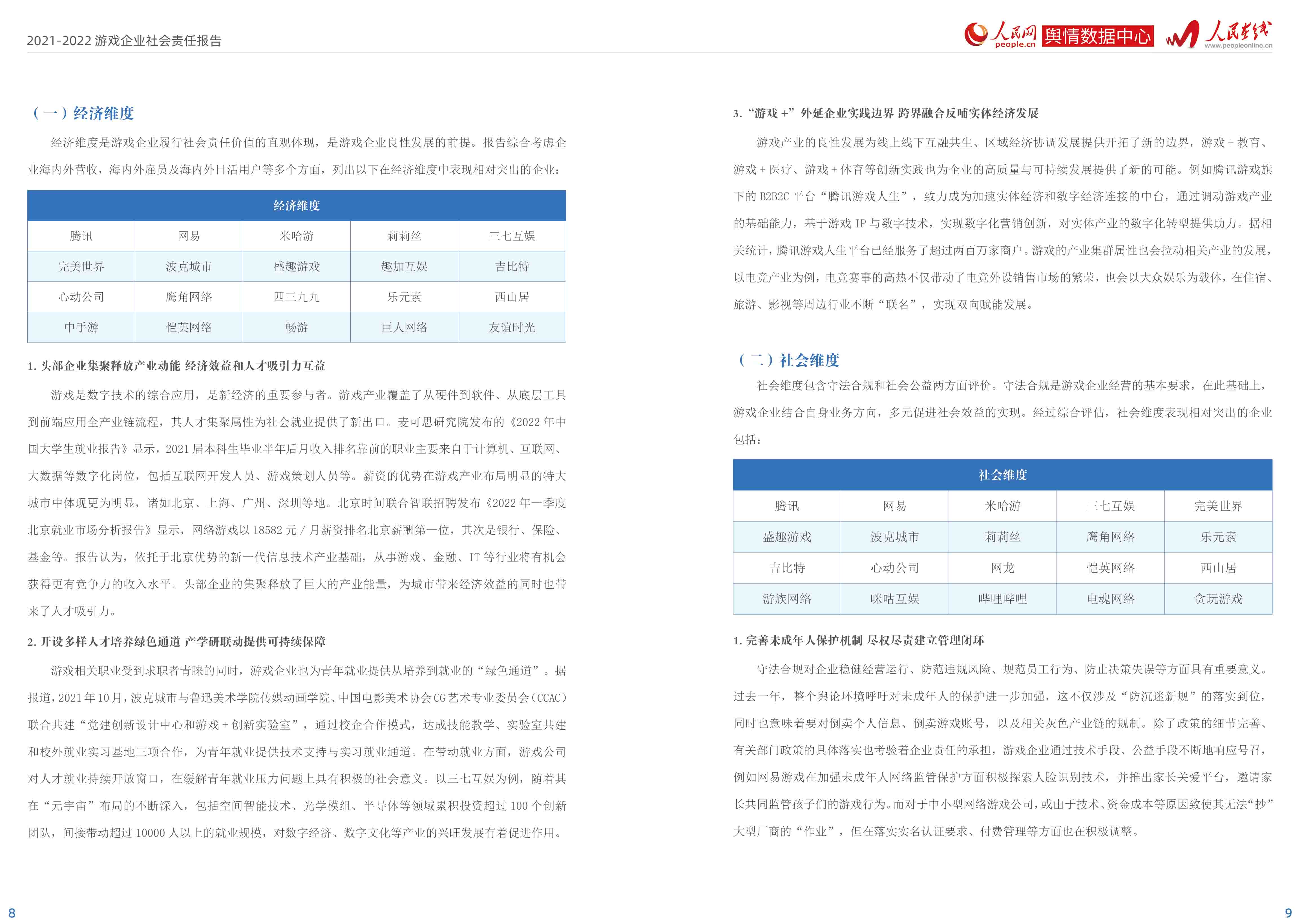The height and width of the screenshot is (924, 1304).
Task: Select the 四三九九 table cell
Action: [297, 297]
